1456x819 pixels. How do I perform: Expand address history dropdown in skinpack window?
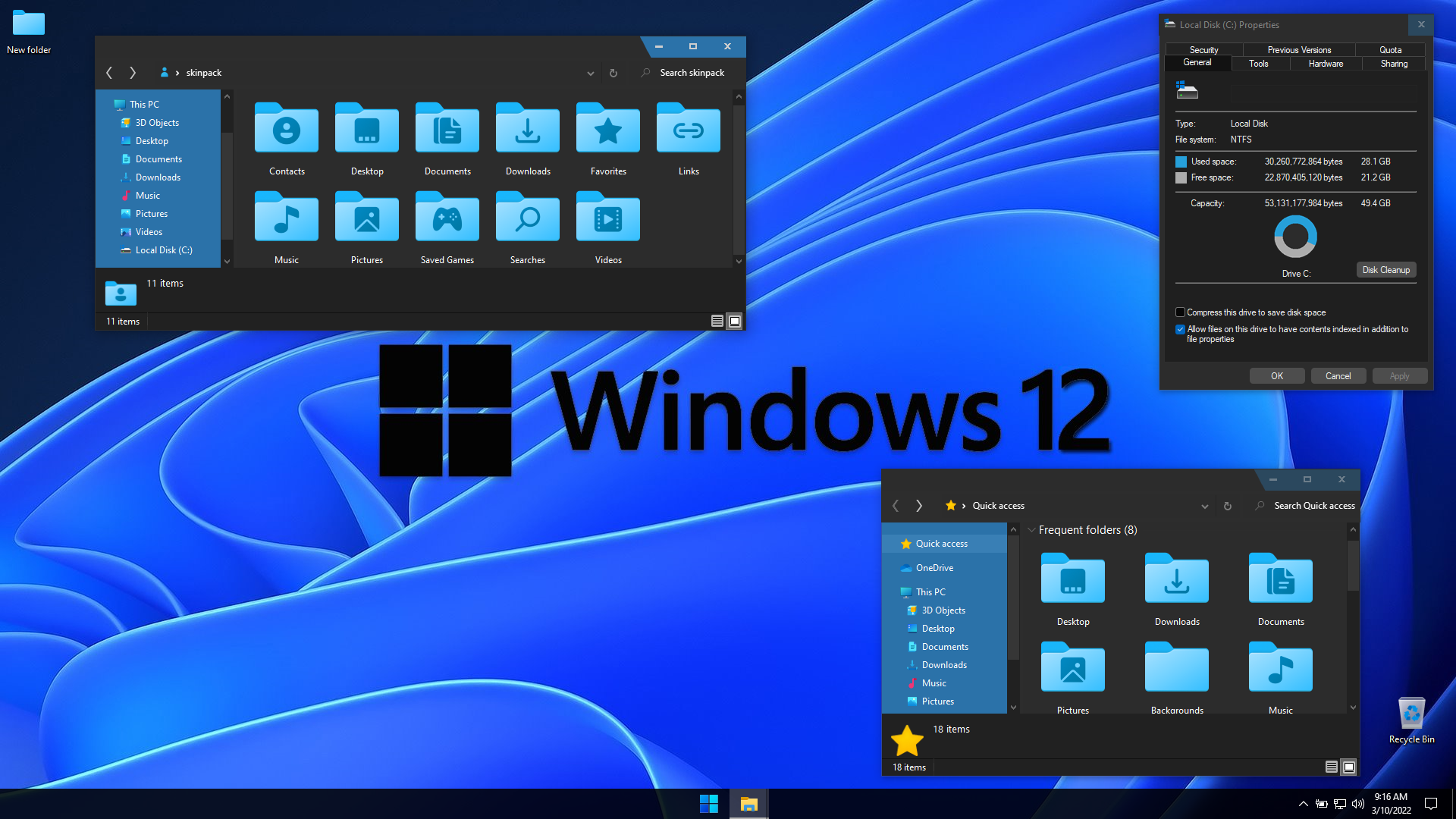[591, 74]
